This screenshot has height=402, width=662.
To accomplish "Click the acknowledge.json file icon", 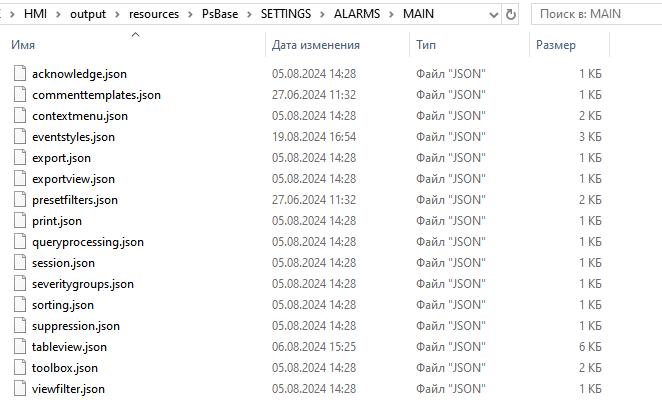I will 20,74.
